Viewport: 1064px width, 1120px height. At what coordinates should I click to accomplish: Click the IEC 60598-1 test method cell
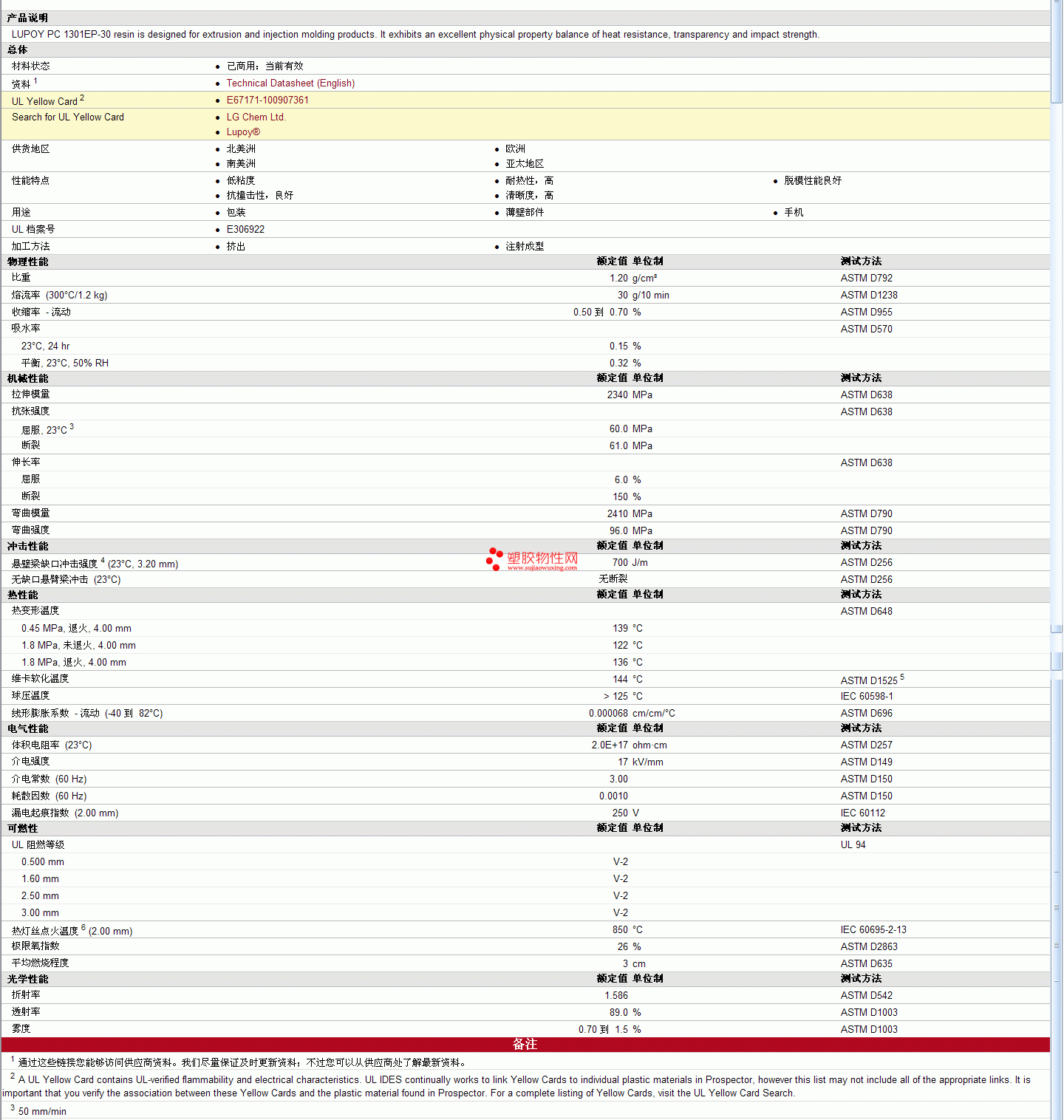pos(867,697)
